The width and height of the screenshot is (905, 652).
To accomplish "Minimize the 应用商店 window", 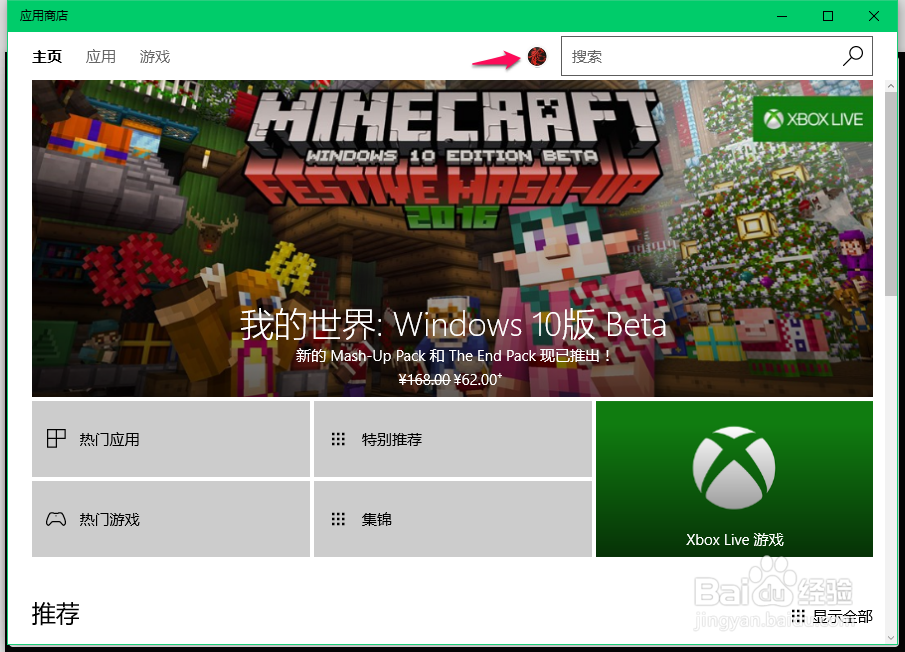I will (x=782, y=16).
